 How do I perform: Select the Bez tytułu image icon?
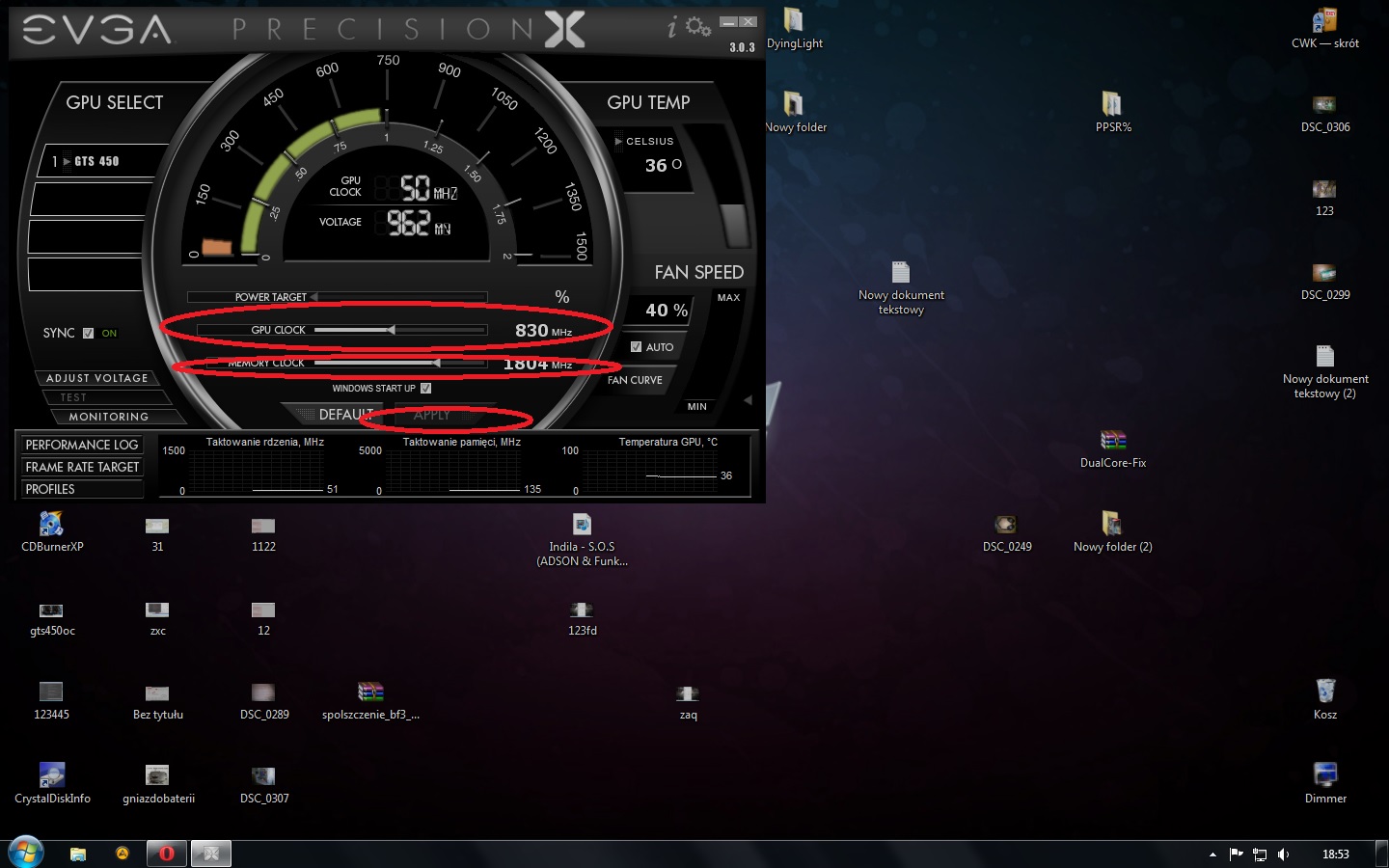pos(158,701)
